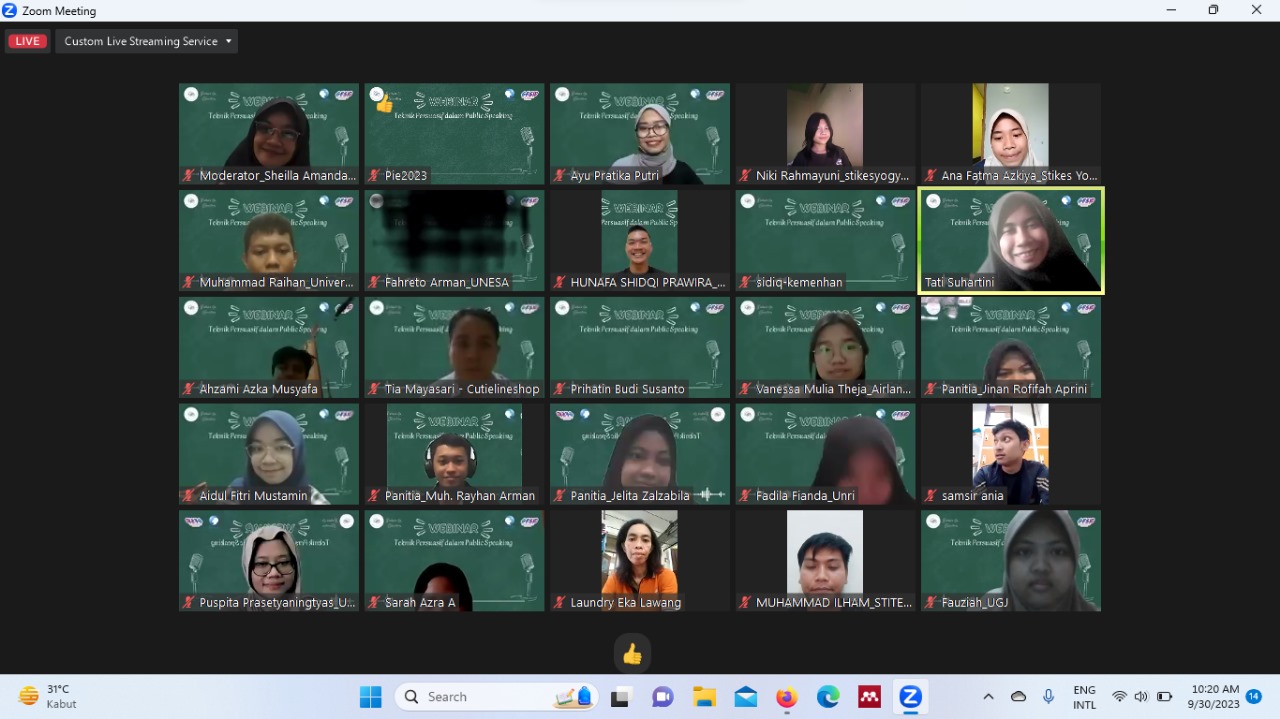Open File Explorer from the taskbar

pos(704,697)
